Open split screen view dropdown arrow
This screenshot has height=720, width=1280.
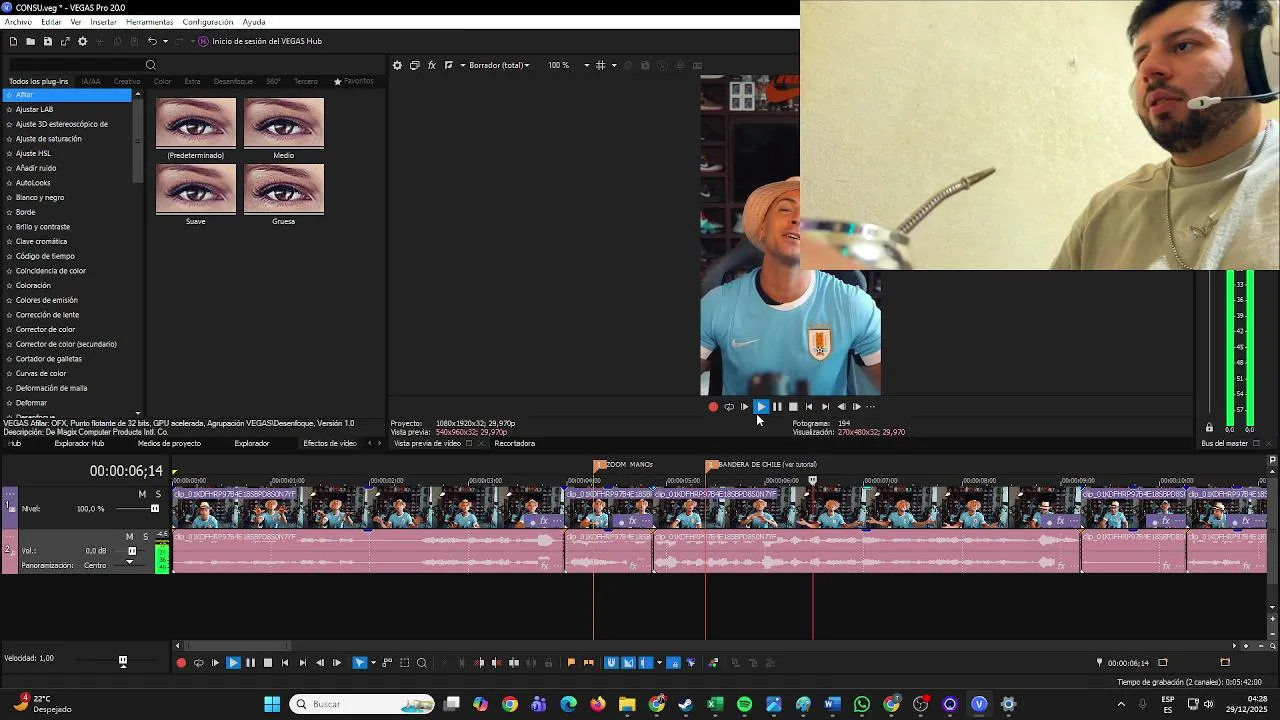click(461, 65)
